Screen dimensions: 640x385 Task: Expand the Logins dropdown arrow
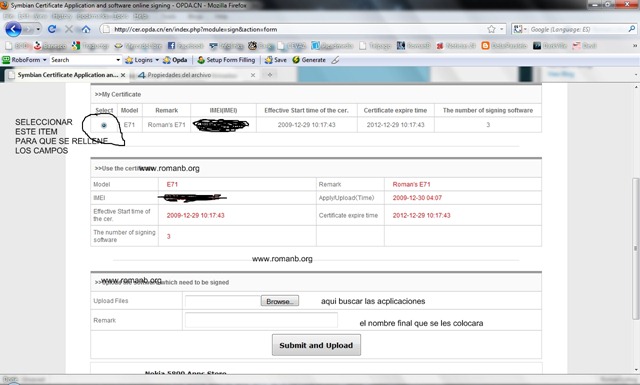(157, 60)
